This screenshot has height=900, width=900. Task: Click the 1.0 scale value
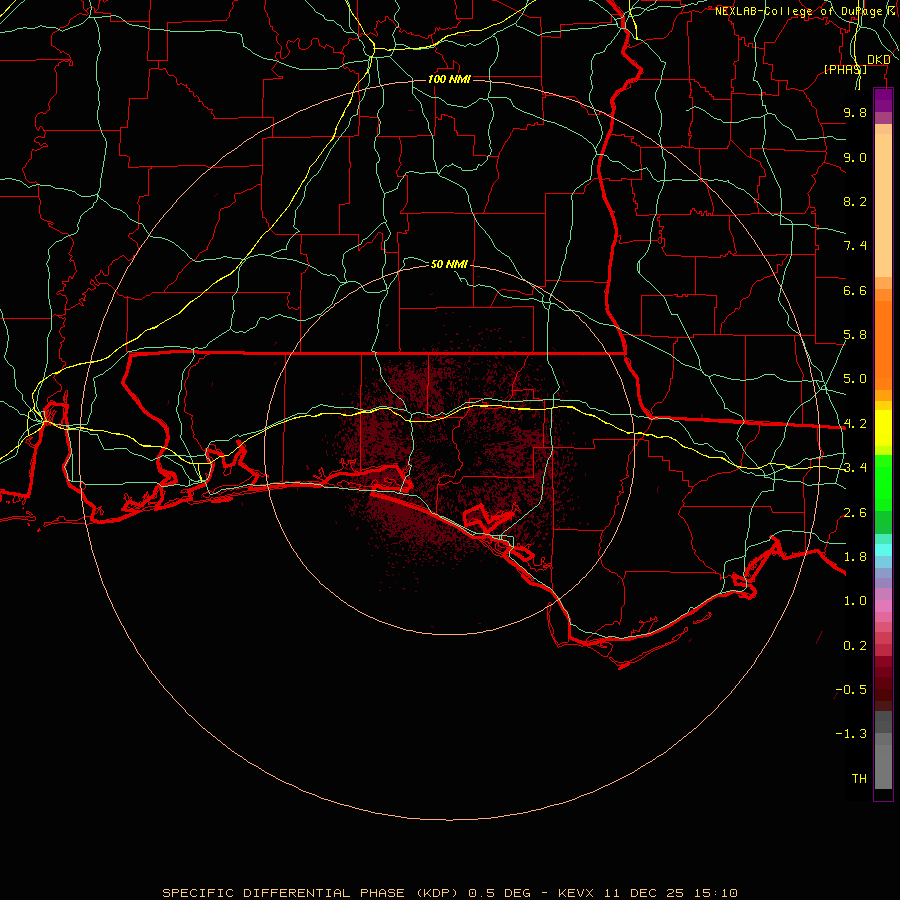point(855,601)
